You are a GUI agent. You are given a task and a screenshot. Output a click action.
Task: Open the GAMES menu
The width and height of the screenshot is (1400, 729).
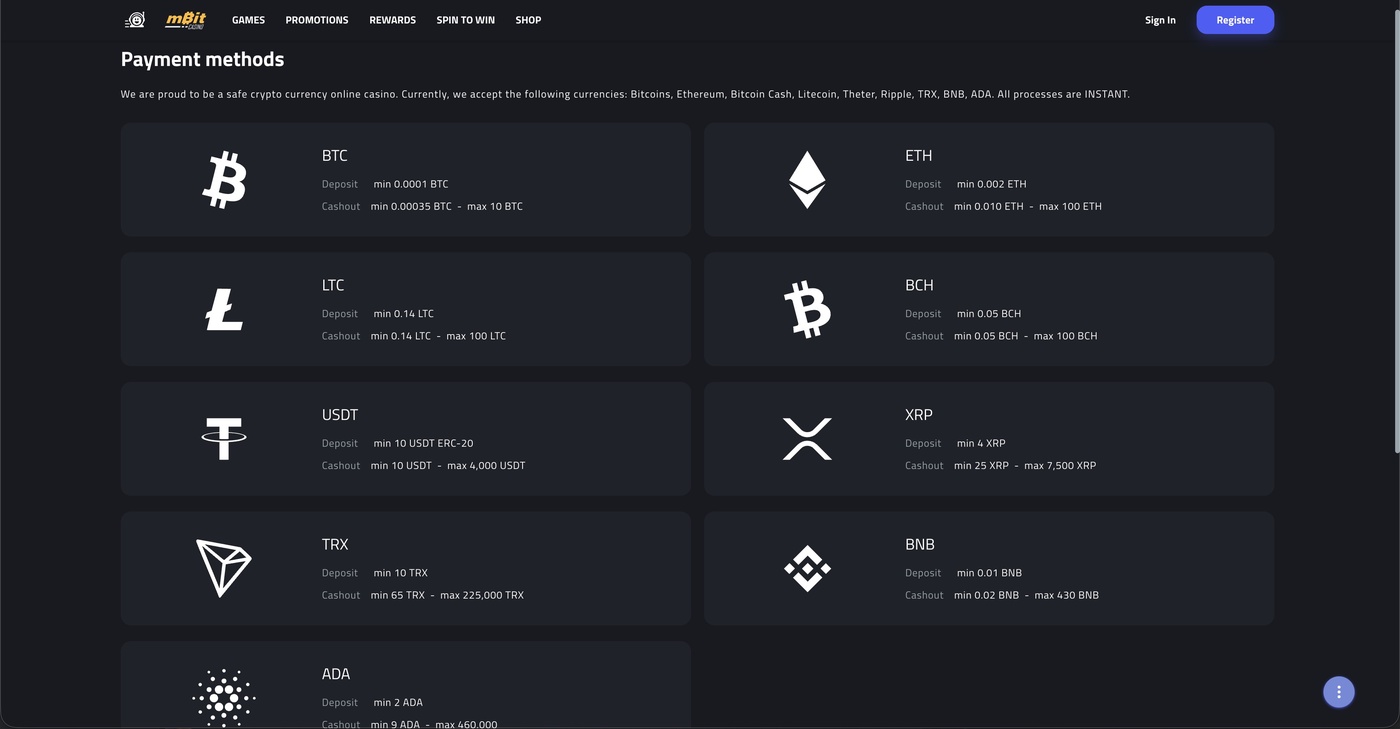tap(248, 20)
